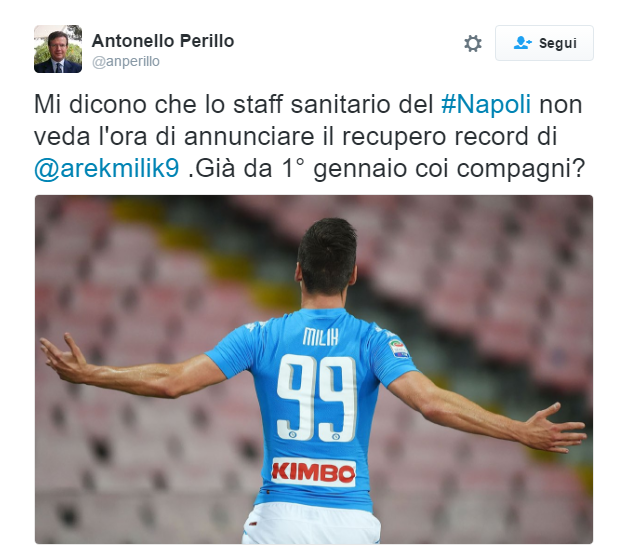Open the attached Milik photo
The width and height of the screenshot is (628, 553).
pyautogui.click(x=314, y=369)
